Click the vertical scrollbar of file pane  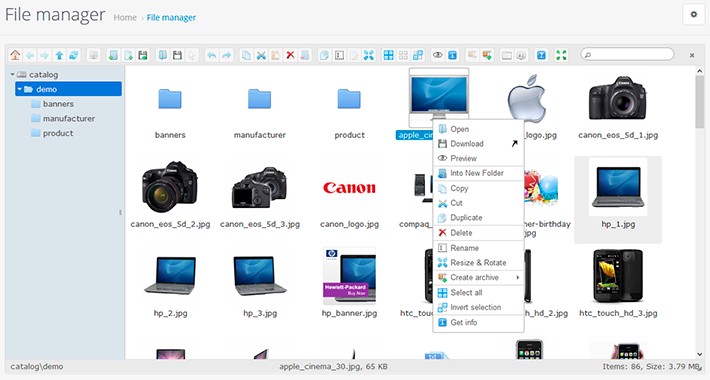[699, 100]
